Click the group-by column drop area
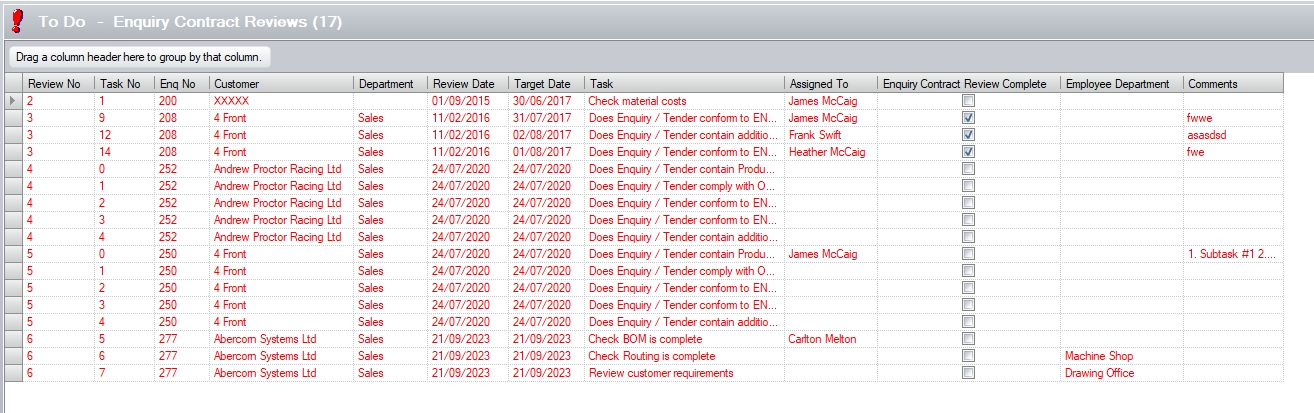This screenshot has height=413, width=1314. [x=140, y=57]
